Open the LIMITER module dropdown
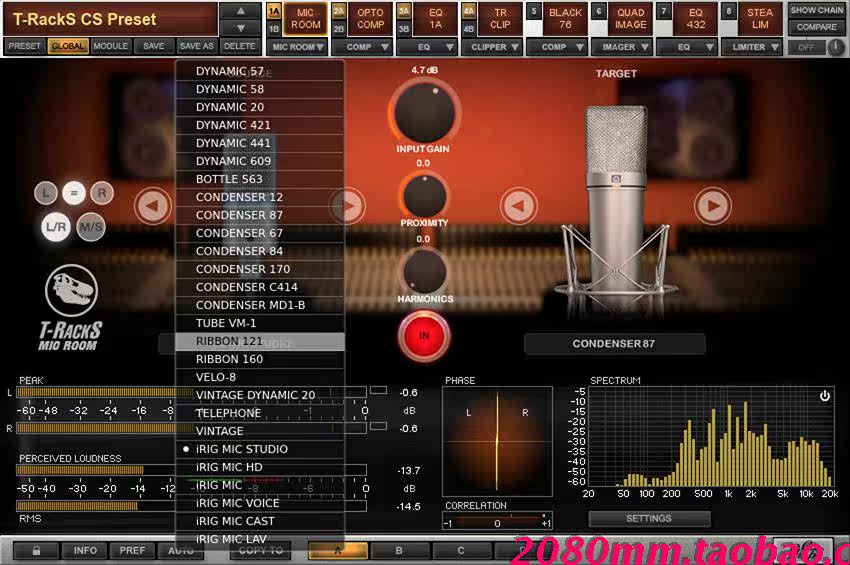The width and height of the screenshot is (850, 565). (753, 47)
